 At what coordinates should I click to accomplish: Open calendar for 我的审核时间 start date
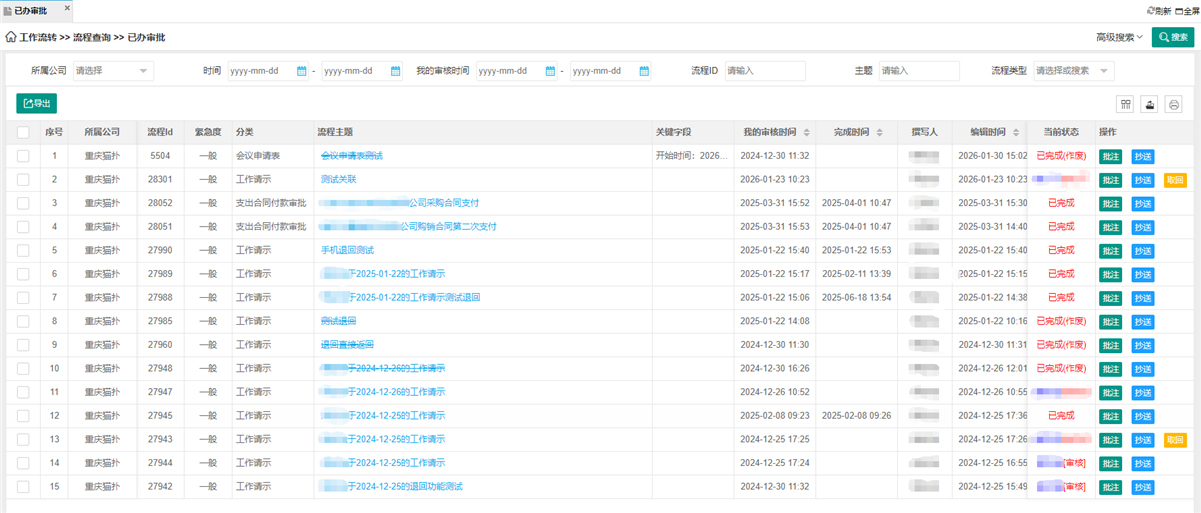click(x=551, y=71)
